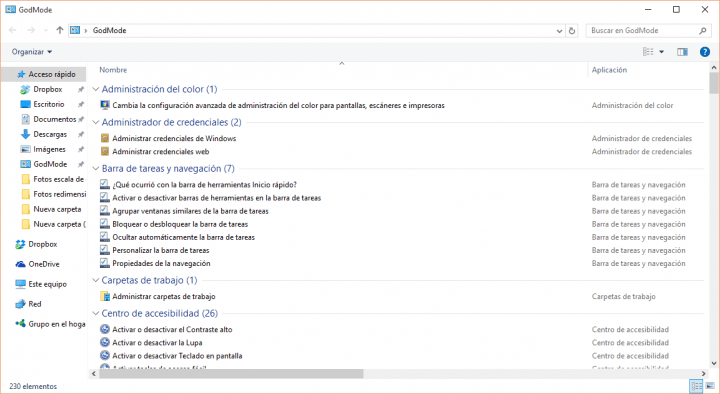This screenshot has height=394, width=720.
Task: Click the forward navigation arrow
Action: (31, 30)
